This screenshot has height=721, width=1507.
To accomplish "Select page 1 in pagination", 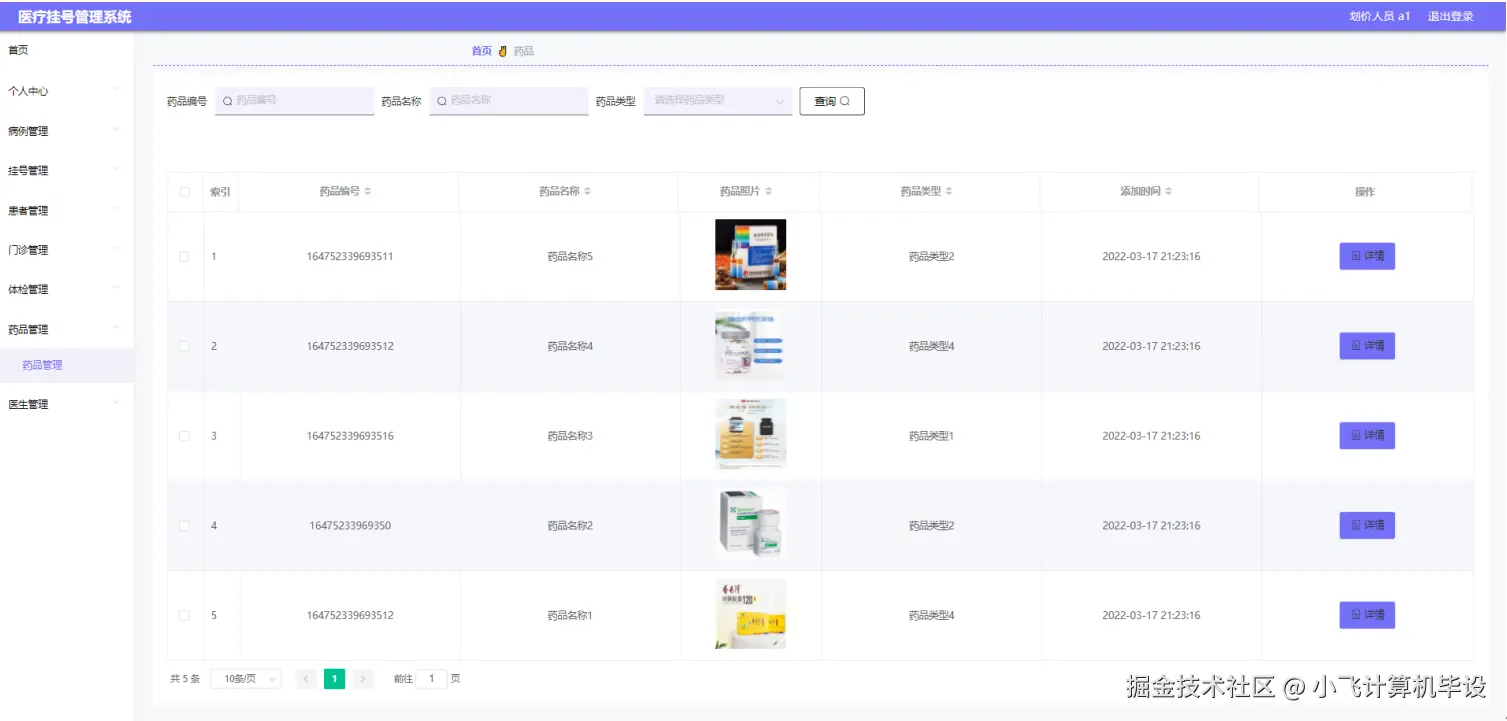I will click(335, 679).
